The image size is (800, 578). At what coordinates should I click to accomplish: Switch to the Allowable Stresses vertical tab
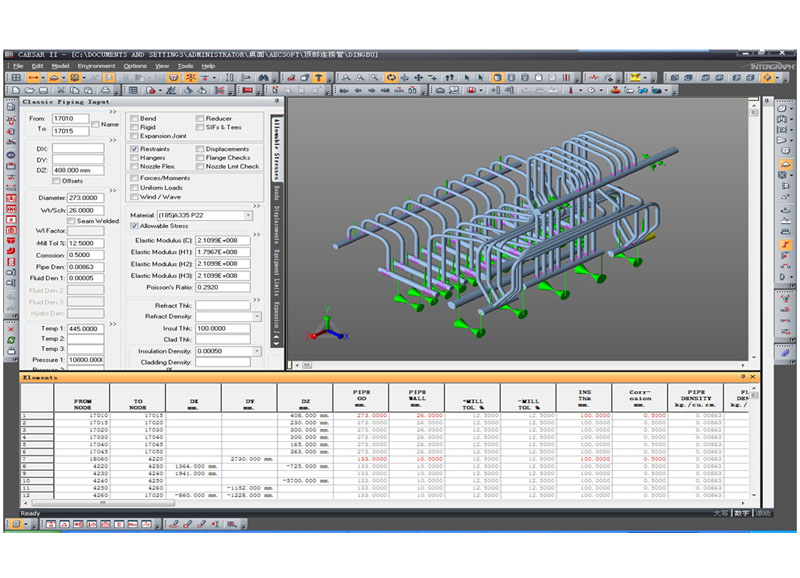pyautogui.click(x=275, y=148)
